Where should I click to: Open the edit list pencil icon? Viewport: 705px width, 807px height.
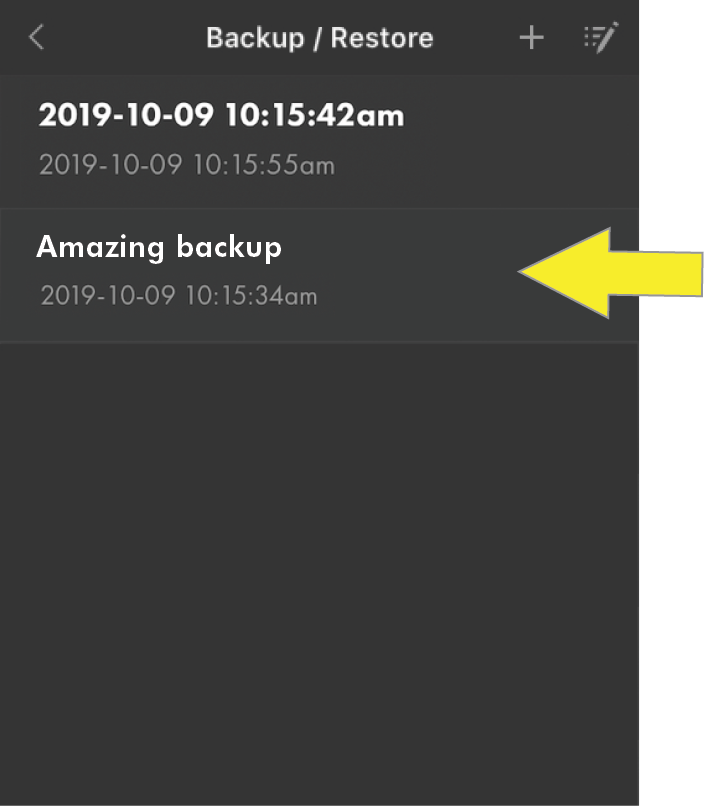pyautogui.click(x=601, y=38)
